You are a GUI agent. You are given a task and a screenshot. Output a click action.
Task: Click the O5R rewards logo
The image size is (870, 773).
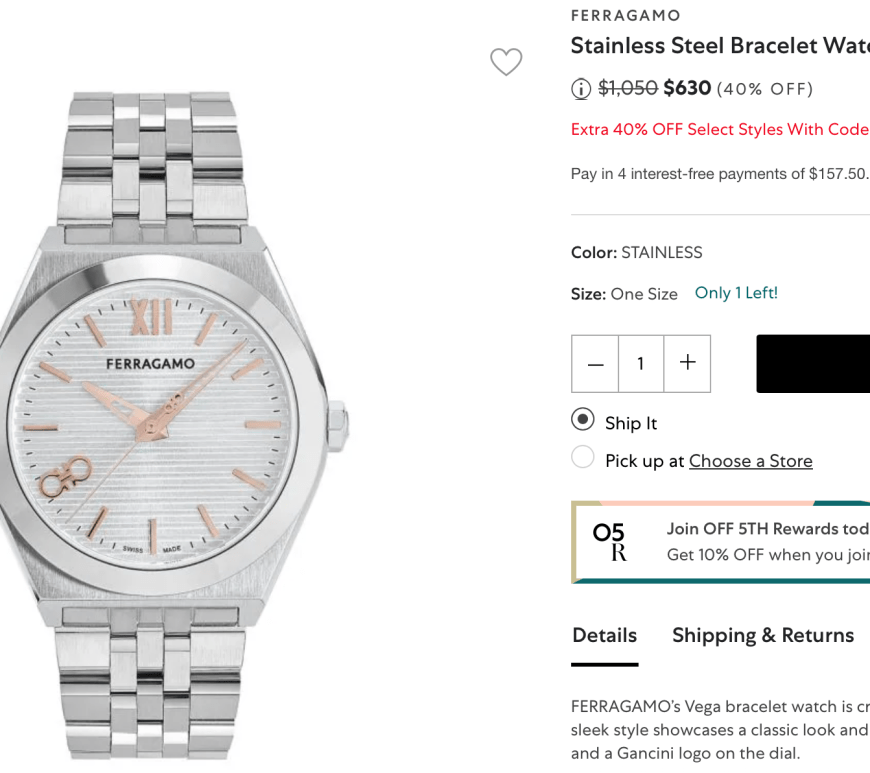609,542
